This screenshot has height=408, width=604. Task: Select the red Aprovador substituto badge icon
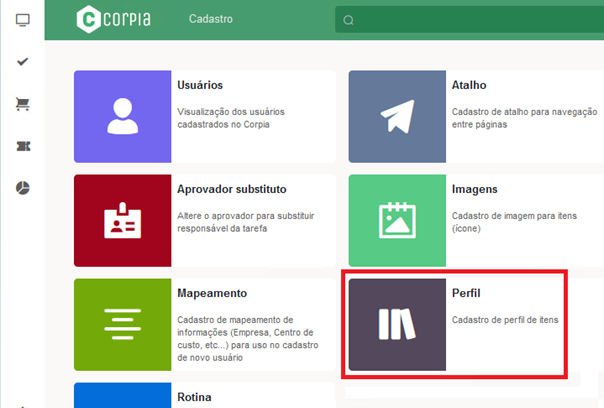[x=124, y=221]
